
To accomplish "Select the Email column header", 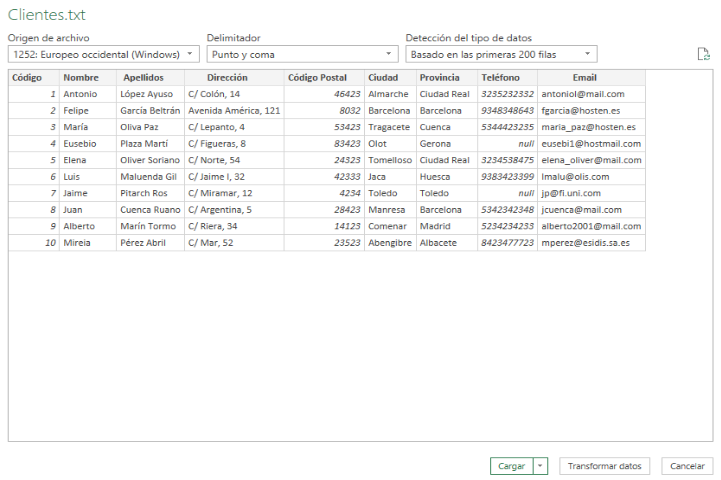I will click(591, 78).
